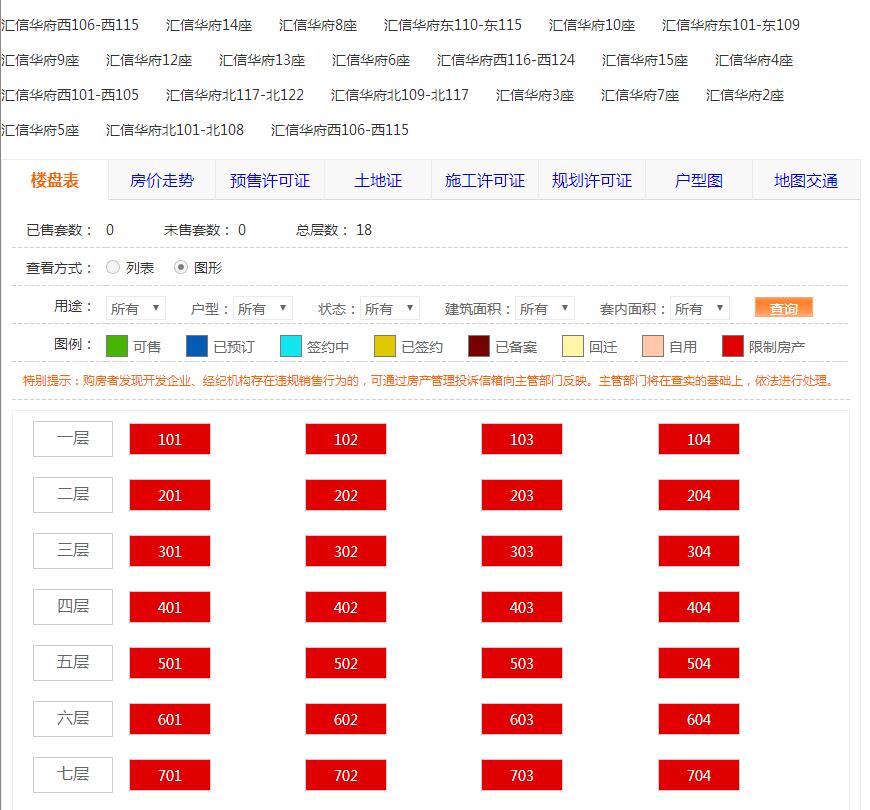Open the 状态 filter dropdown

coord(389,309)
